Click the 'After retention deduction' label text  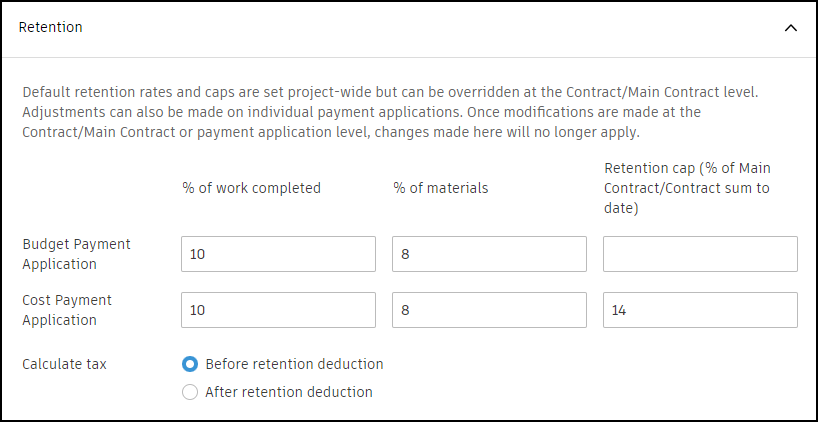pos(288,392)
